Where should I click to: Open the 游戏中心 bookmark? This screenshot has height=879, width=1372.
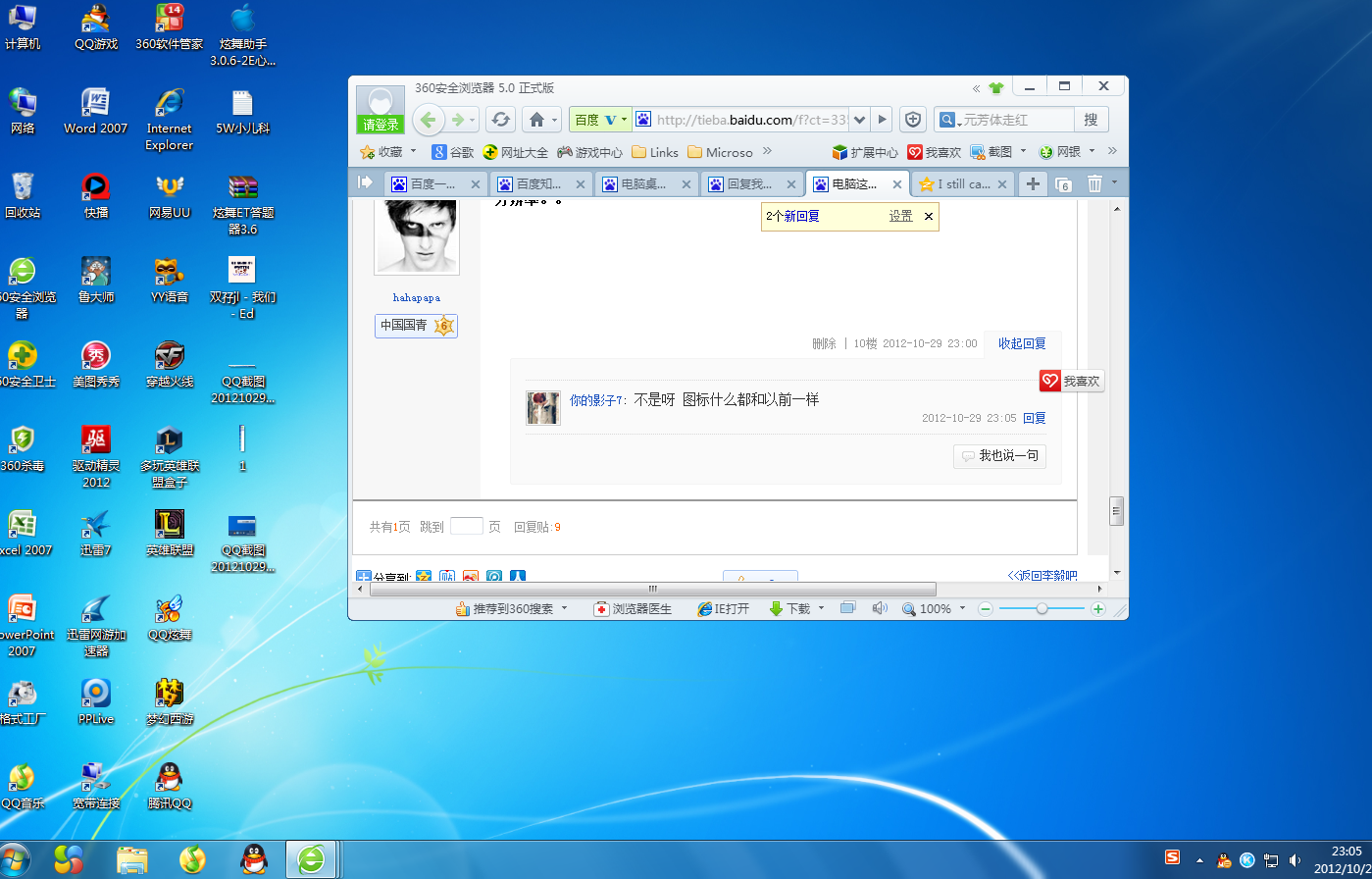pyautogui.click(x=590, y=152)
